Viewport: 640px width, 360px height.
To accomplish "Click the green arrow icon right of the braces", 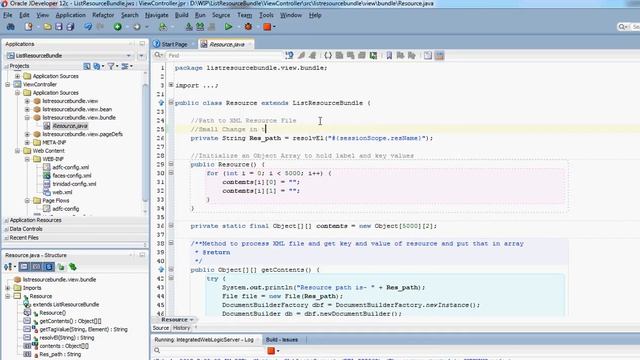I will [373, 56].
